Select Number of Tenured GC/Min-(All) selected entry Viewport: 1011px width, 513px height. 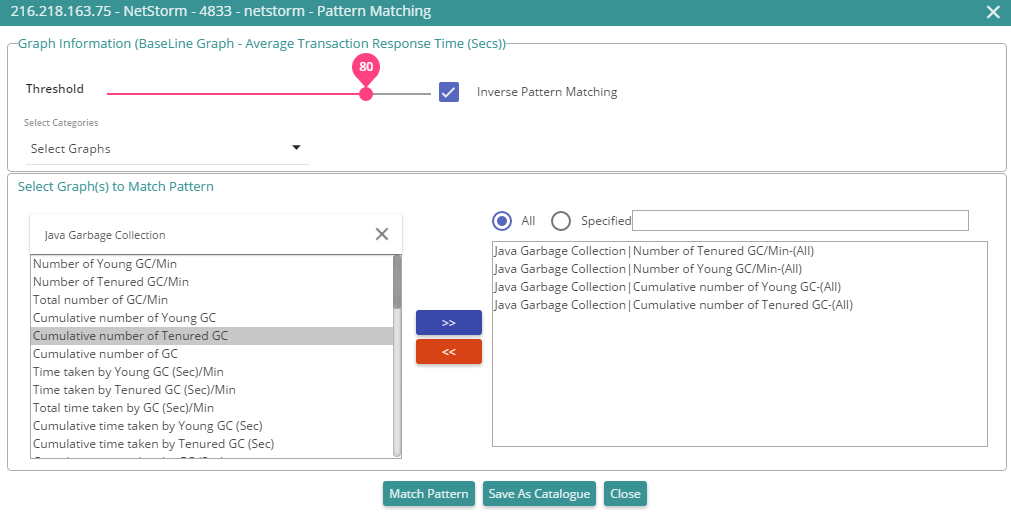[x=740, y=251]
